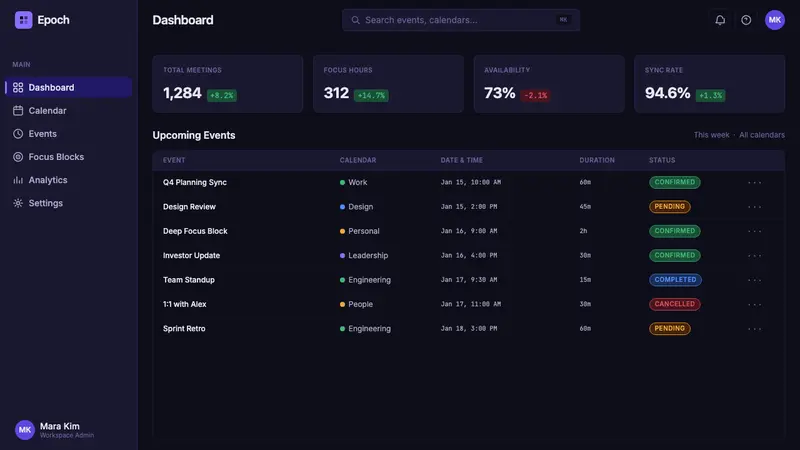Open the Sync Rate stat card

point(710,84)
